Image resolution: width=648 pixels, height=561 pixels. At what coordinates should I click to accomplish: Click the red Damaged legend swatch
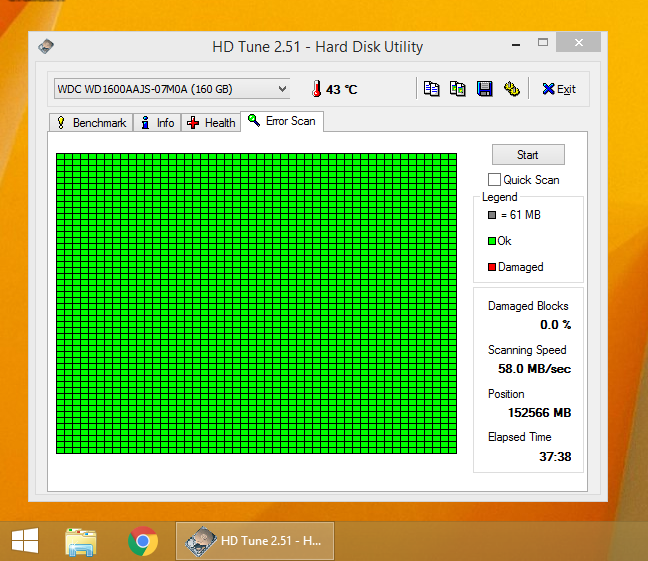pos(492,267)
